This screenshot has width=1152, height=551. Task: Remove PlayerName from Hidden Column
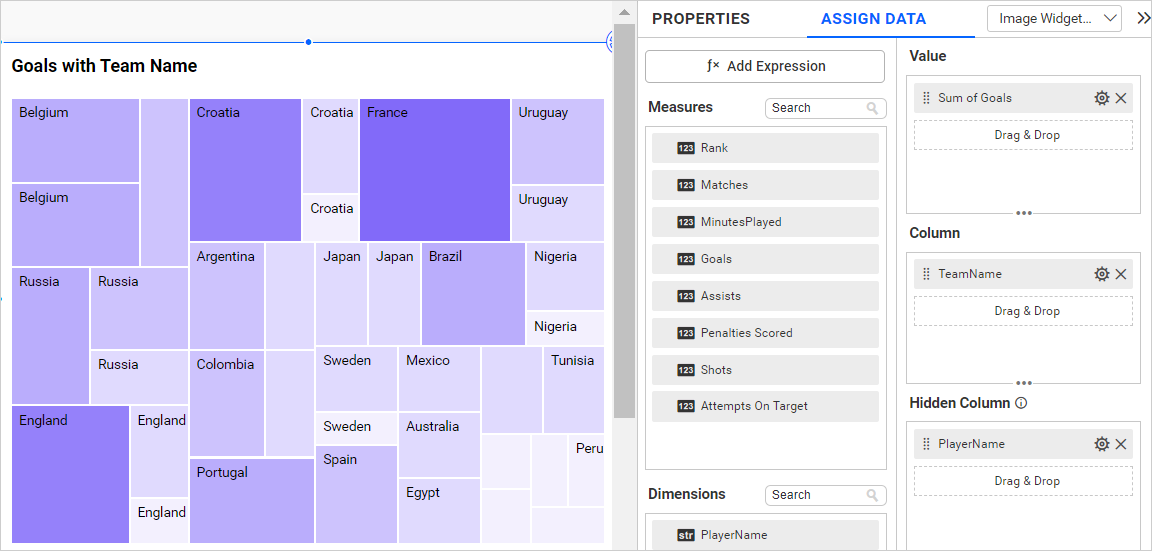(x=1121, y=444)
